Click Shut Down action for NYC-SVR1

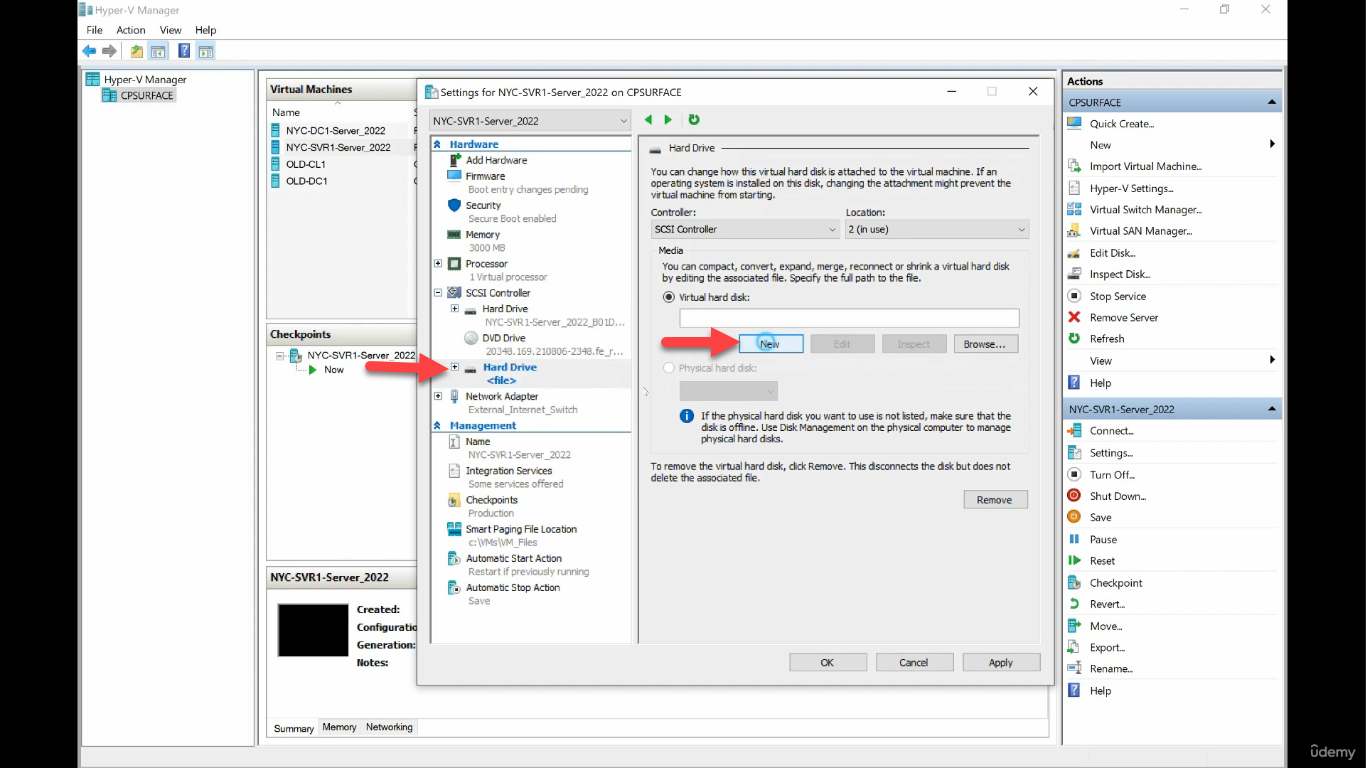pos(1117,496)
